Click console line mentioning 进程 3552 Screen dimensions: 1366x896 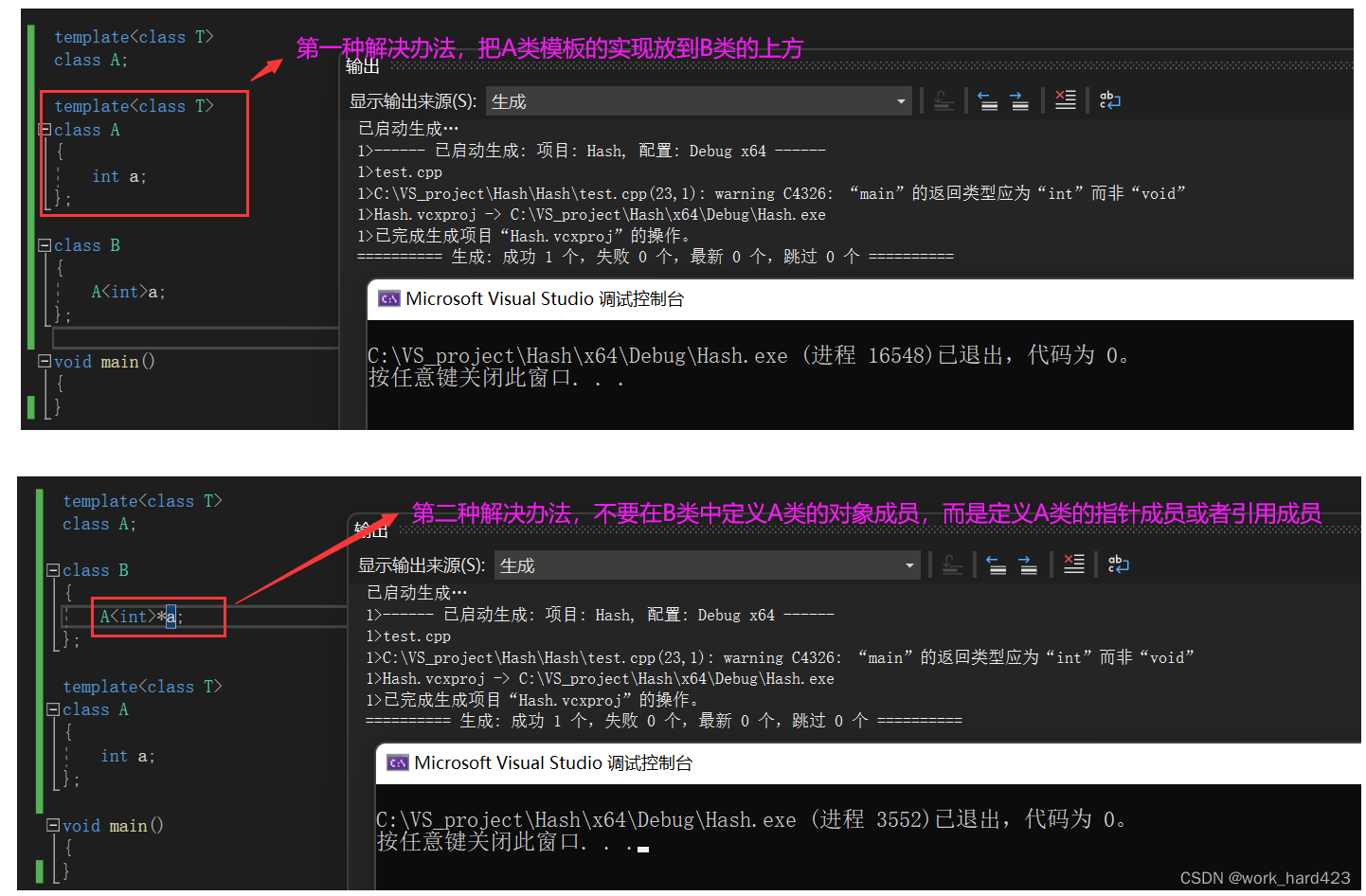point(751,819)
